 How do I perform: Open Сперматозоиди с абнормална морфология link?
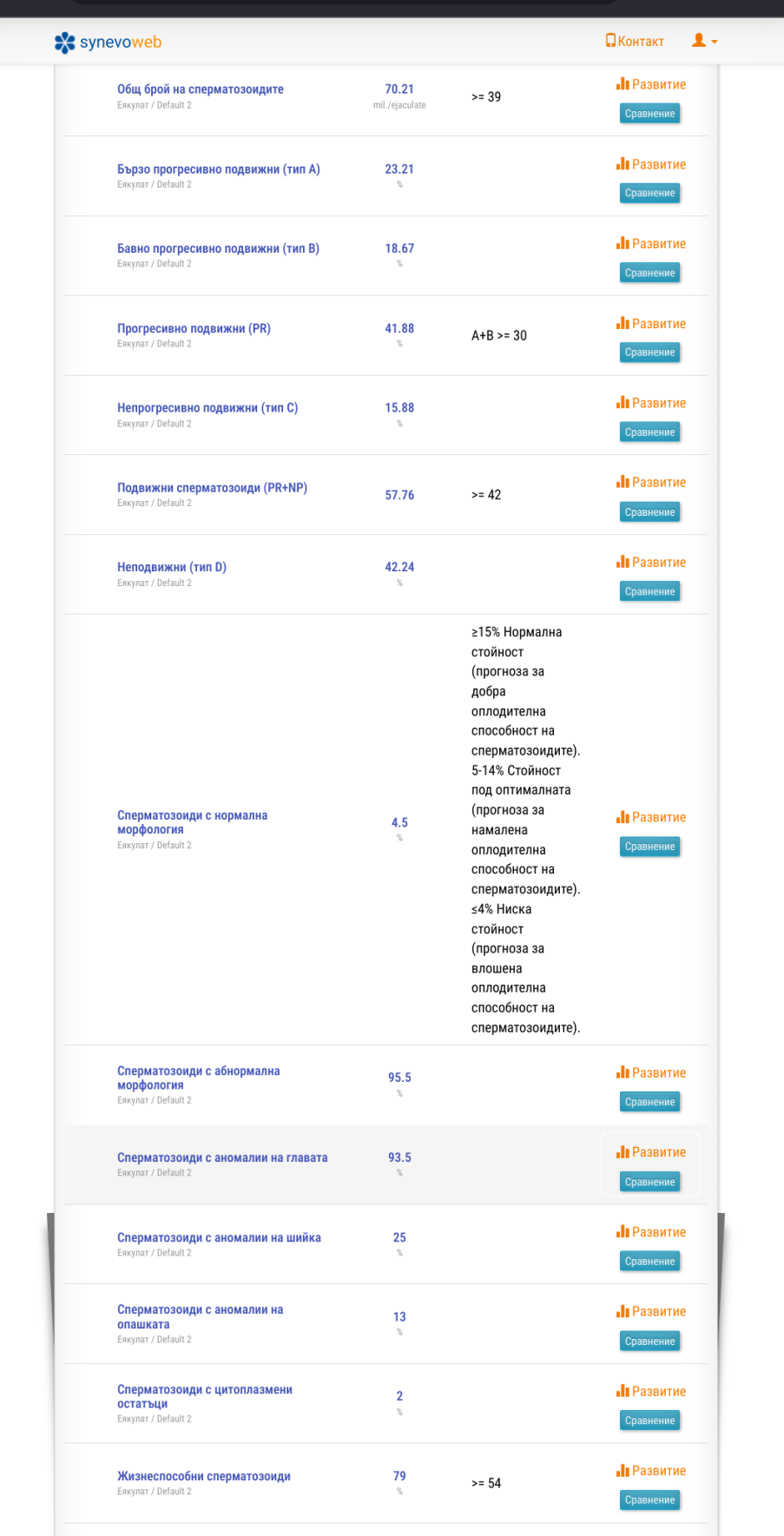198,1078
